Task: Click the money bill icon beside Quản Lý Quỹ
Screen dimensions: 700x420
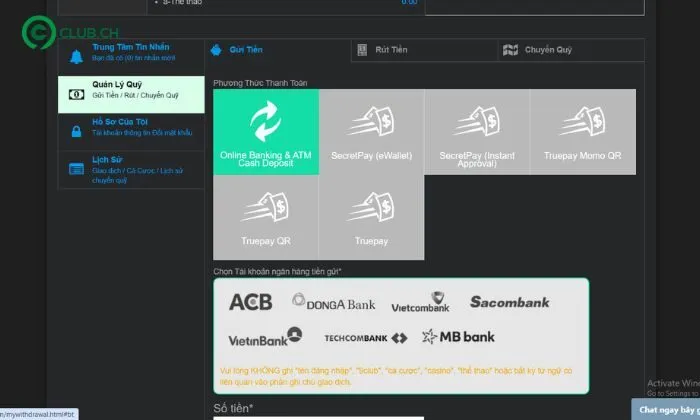Action: (x=76, y=95)
